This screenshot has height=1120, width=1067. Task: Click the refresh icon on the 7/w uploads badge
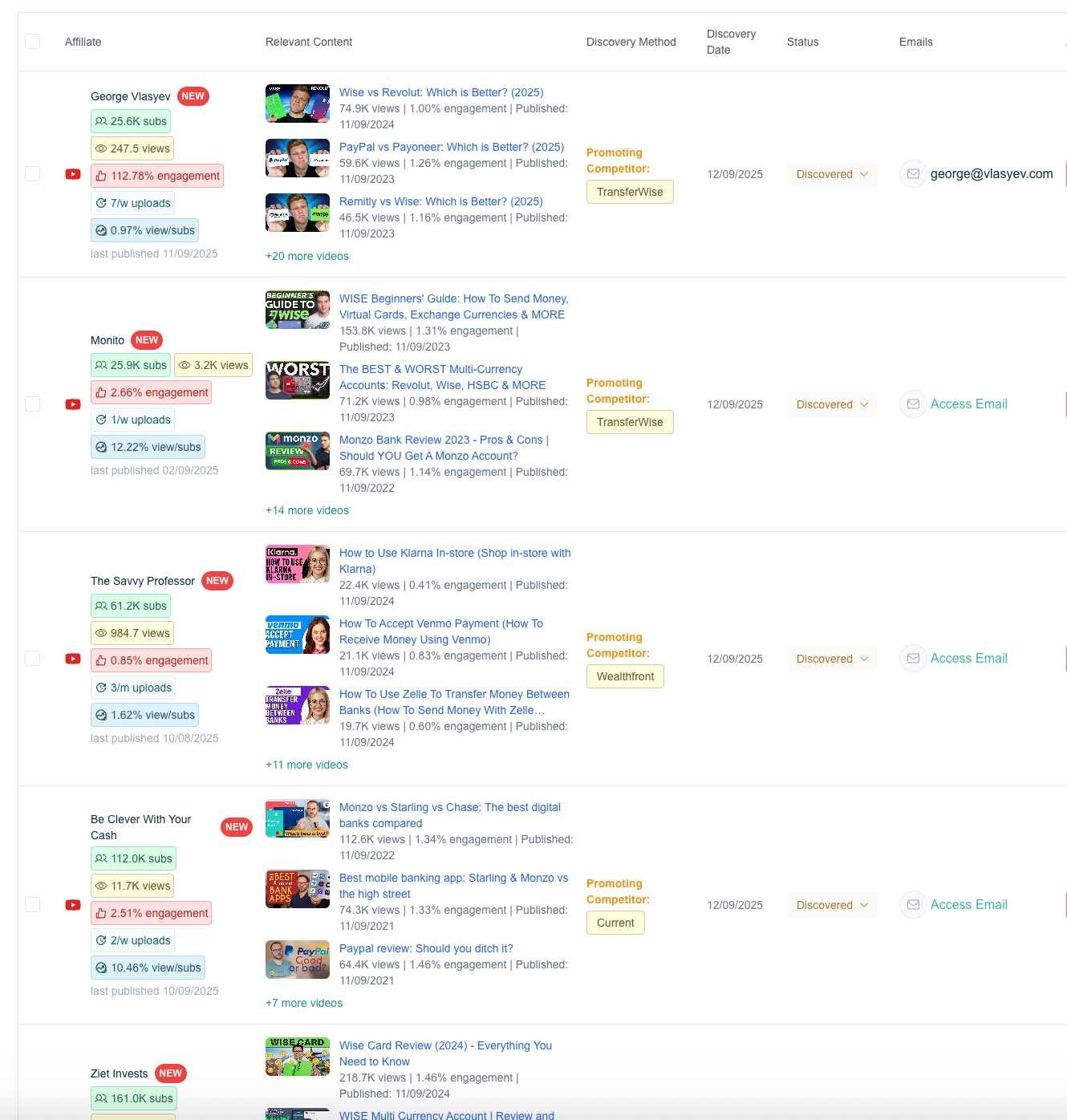coord(101,203)
